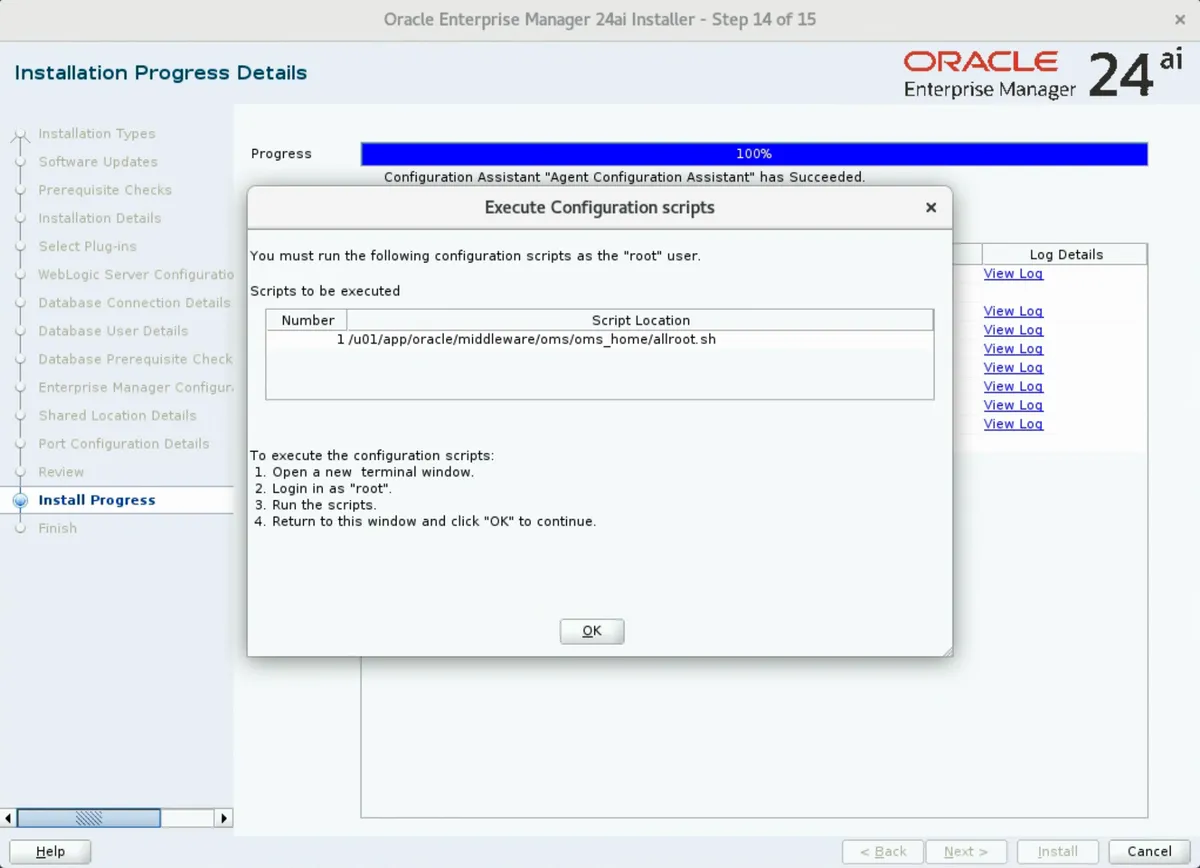
Task: Click OK to continue after running scripts
Action: click(x=591, y=630)
